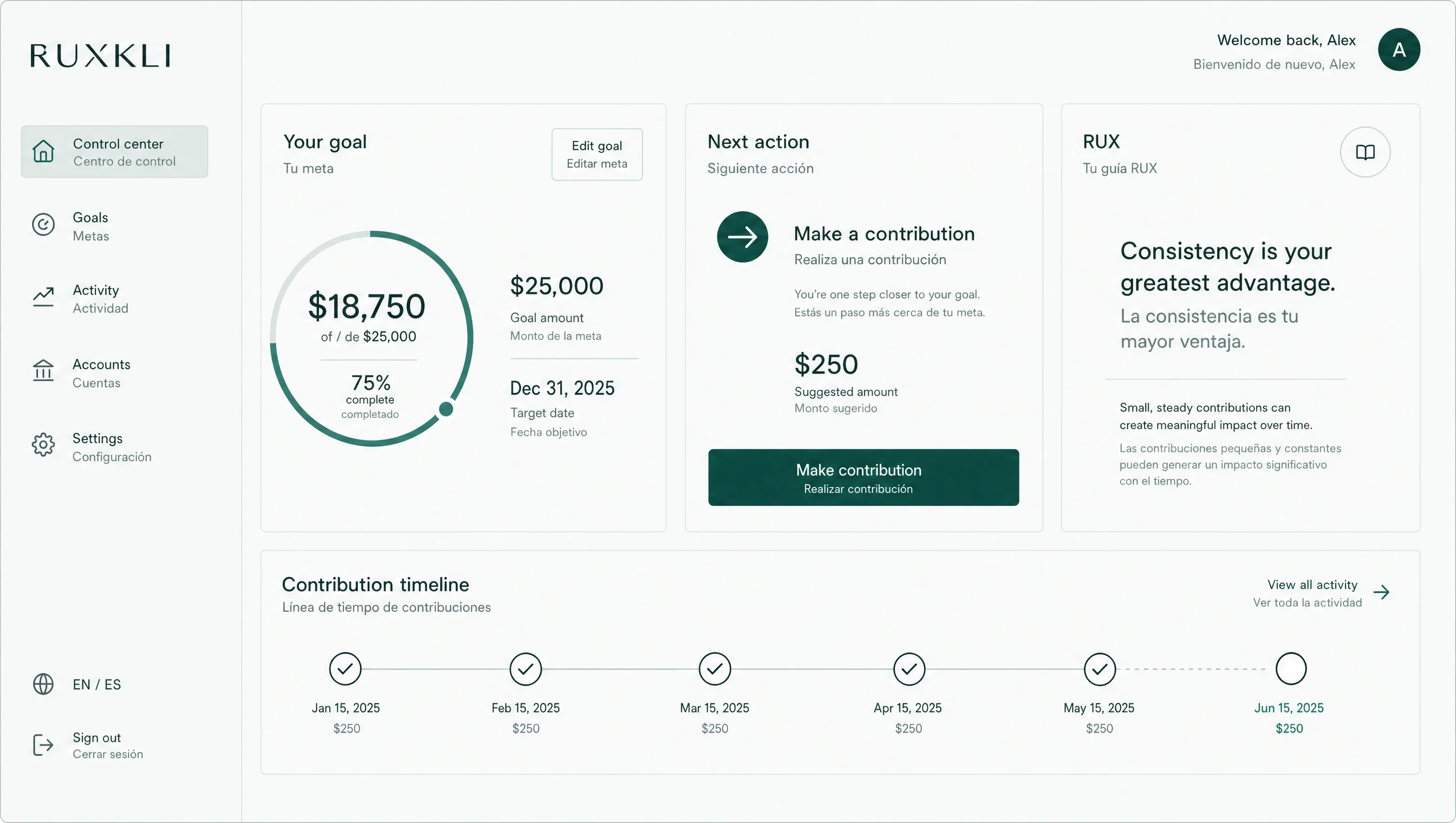
Task: Click the Jan 15, 2025 checkmark marker
Action: point(345,669)
